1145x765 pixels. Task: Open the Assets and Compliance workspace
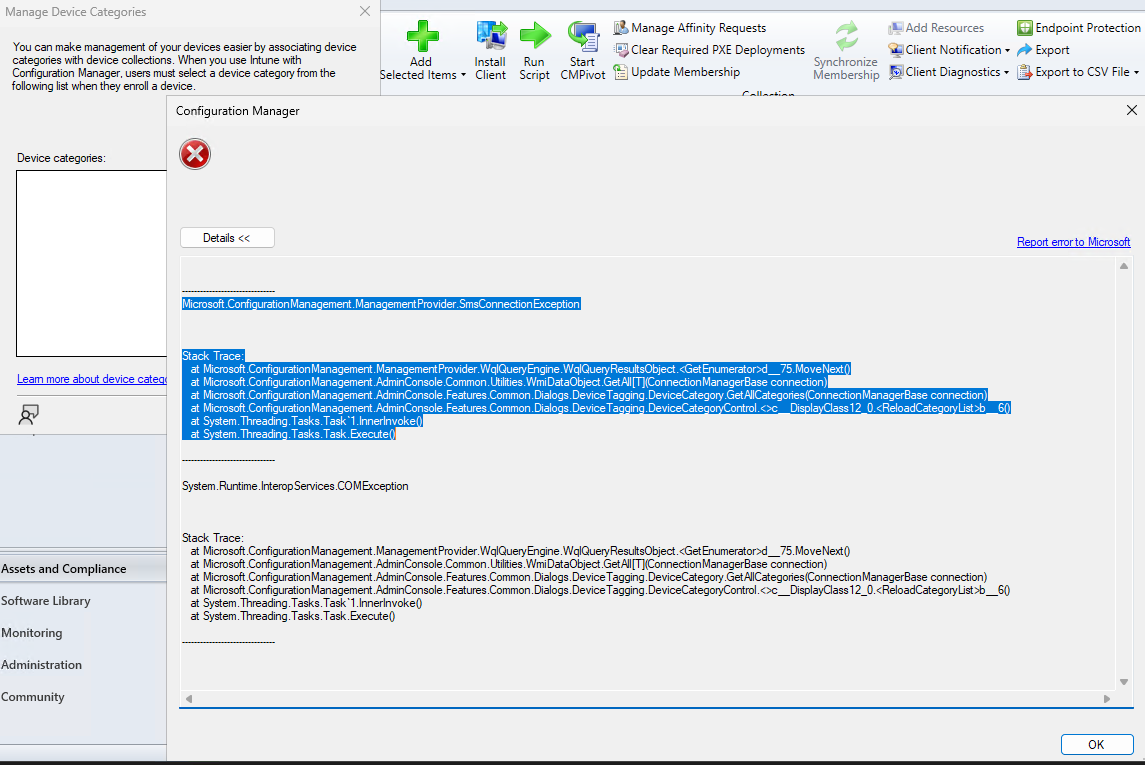[x=83, y=569]
